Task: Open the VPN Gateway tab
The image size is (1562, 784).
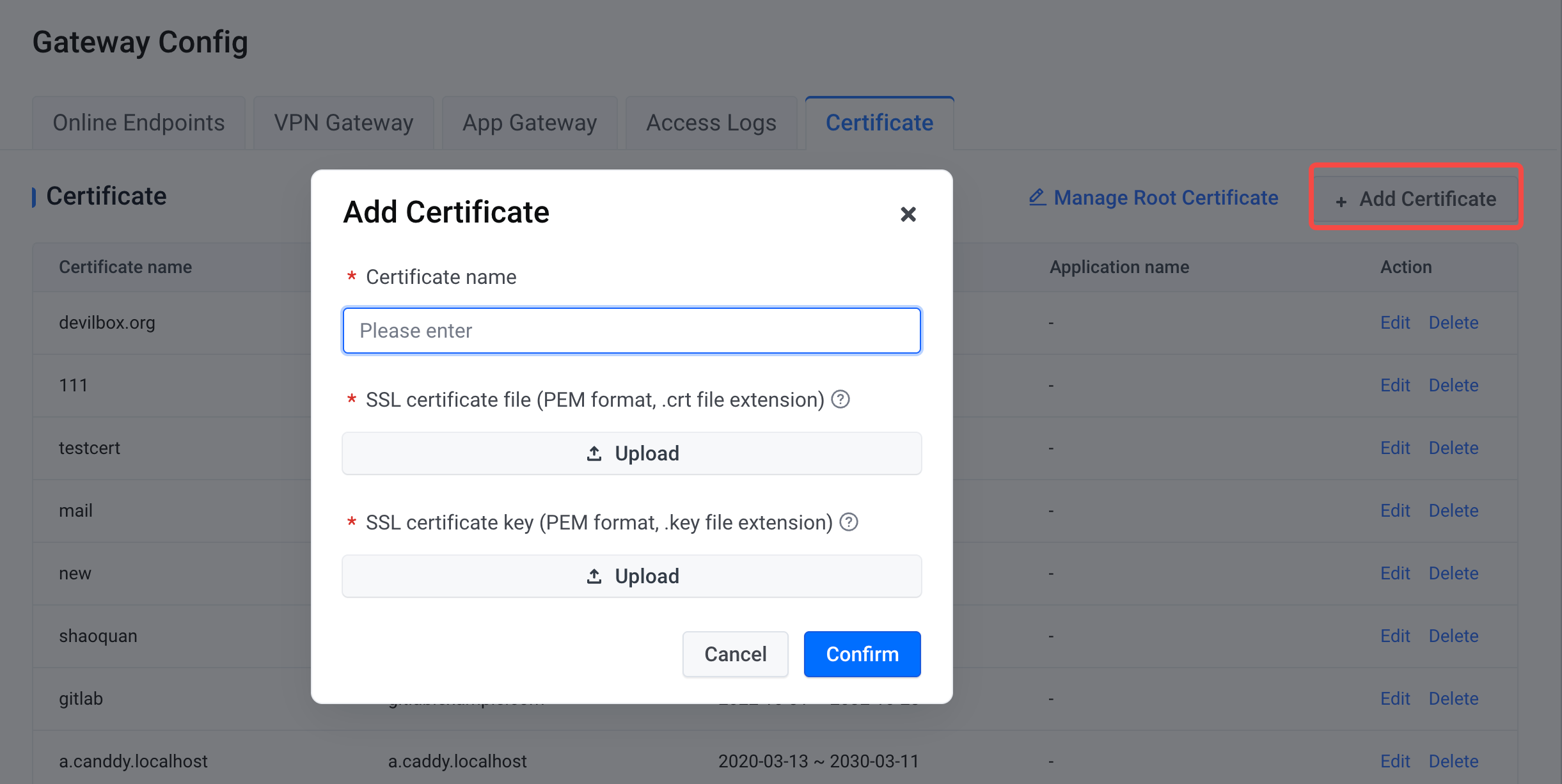Action: [x=343, y=123]
